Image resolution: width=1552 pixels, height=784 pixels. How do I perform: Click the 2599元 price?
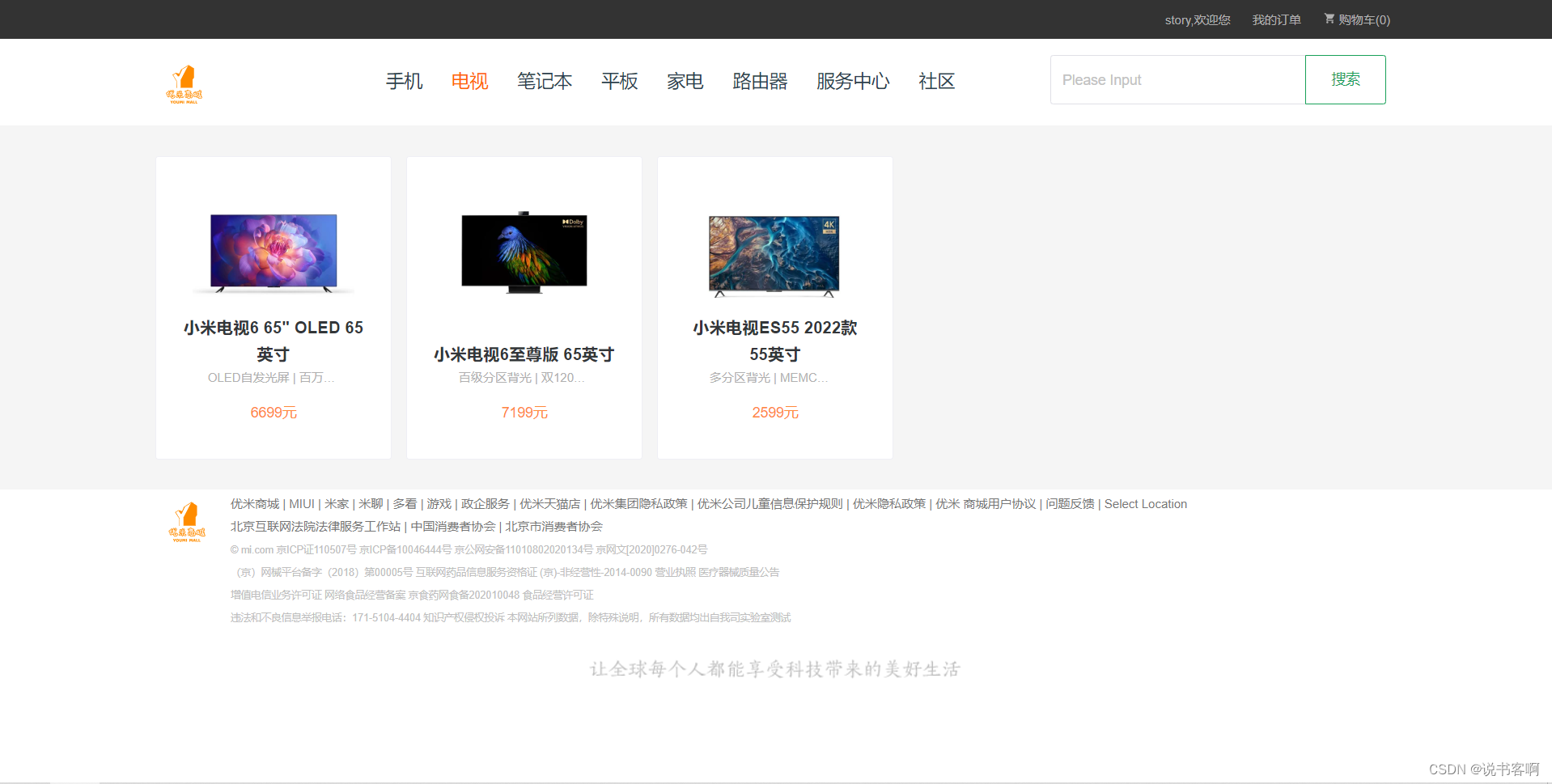tap(775, 413)
